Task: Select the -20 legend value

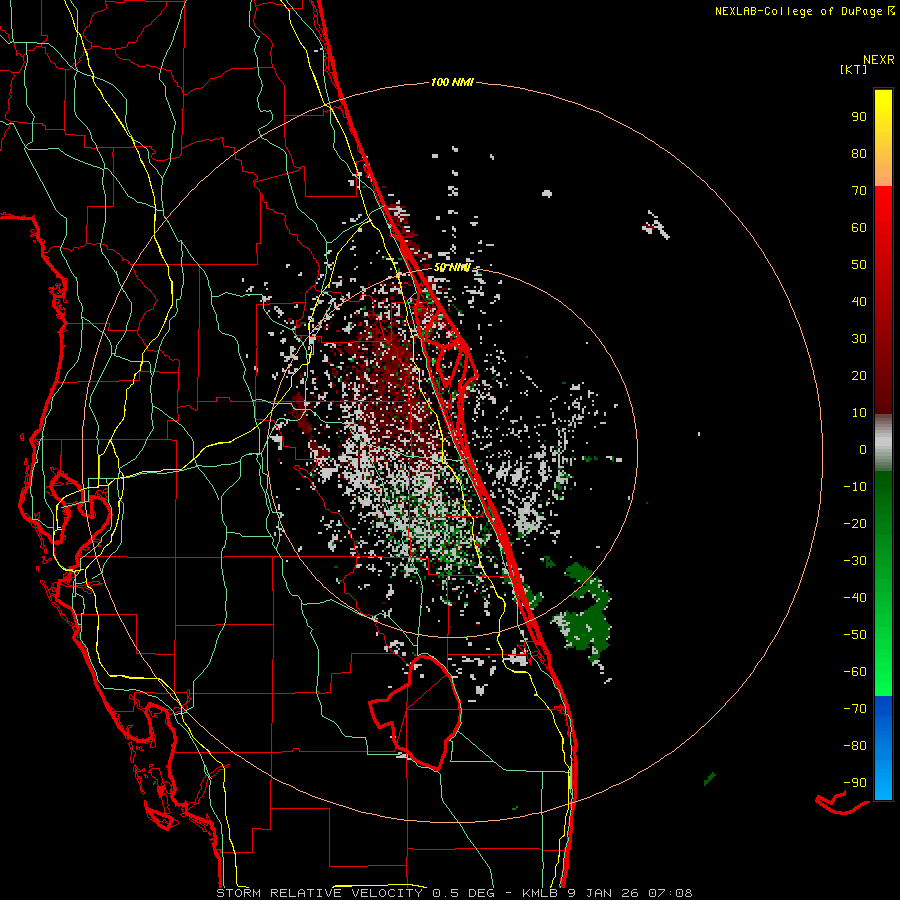Action: (x=855, y=523)
